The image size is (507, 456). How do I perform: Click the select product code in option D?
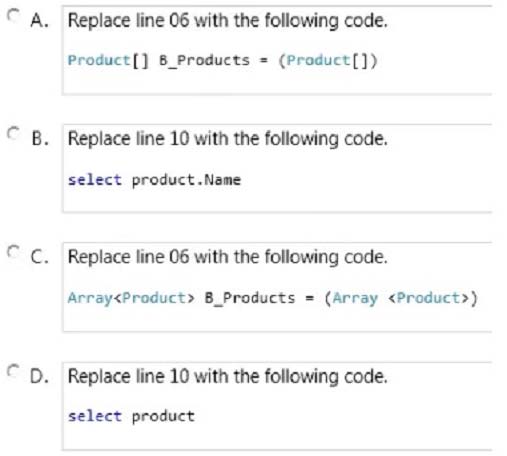pyautogui.click(x=131, y=417)
